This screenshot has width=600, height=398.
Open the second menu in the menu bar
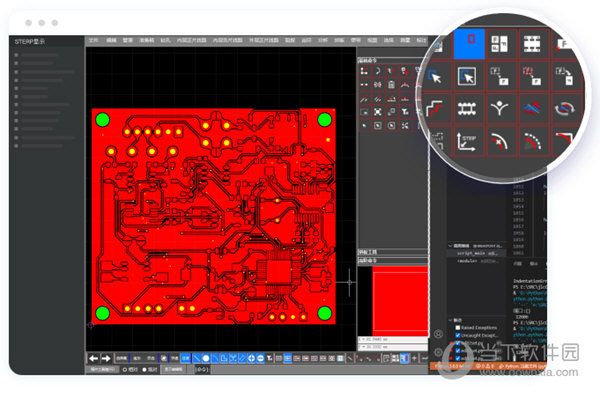pyautogui.click(x=111, y=40)
